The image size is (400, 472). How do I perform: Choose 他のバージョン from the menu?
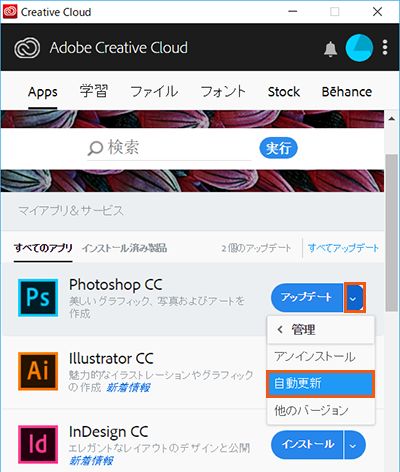321,410
